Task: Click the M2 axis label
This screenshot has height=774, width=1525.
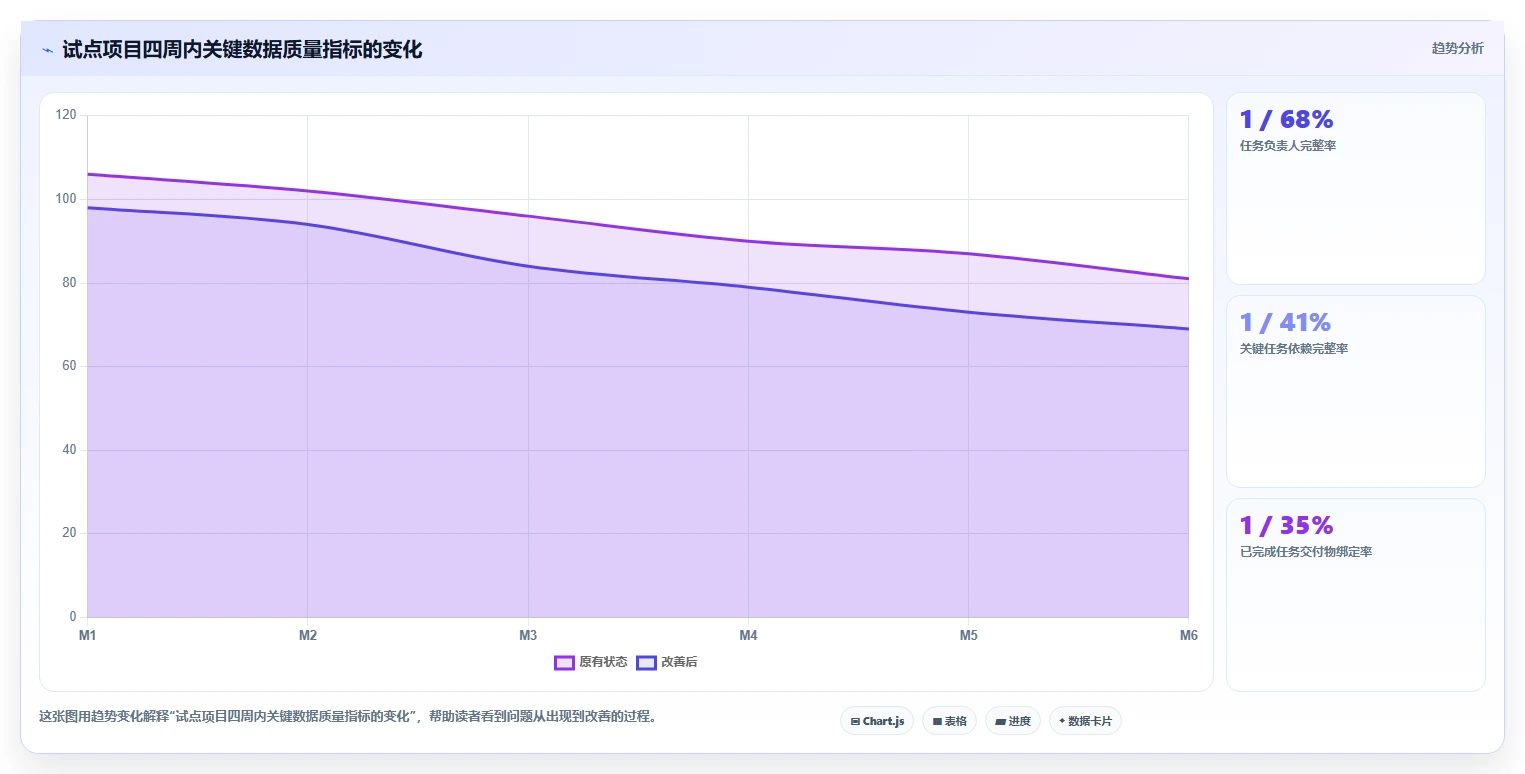Action: pyautogui.click(x=308, y=636)
